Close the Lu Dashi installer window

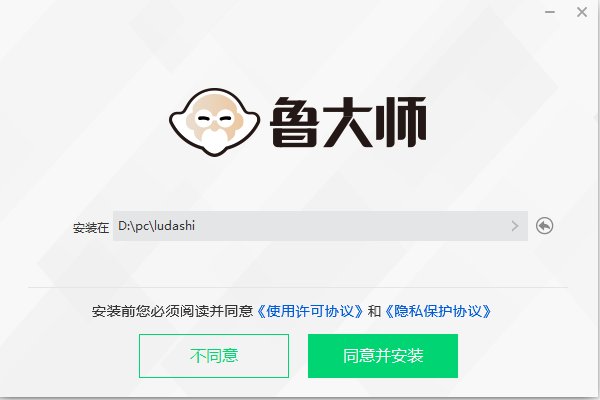(x=582, y=12)
